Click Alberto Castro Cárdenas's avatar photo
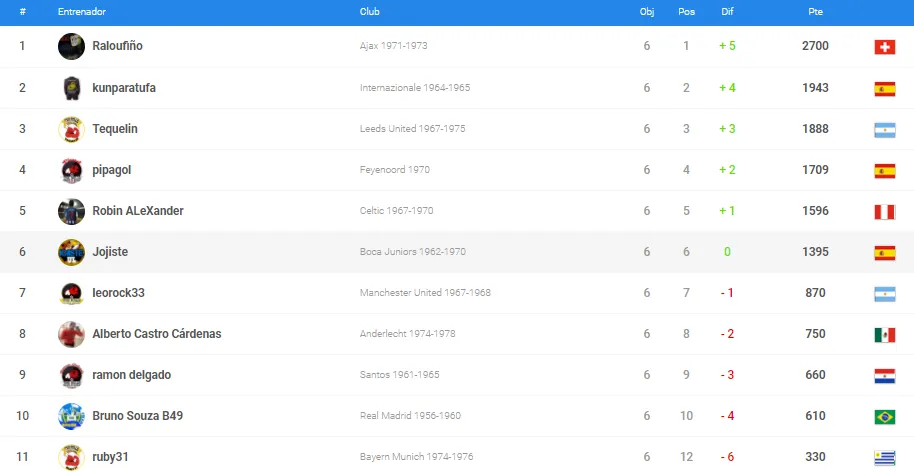This screenshot has height=472, width=914. coord(71,334)
